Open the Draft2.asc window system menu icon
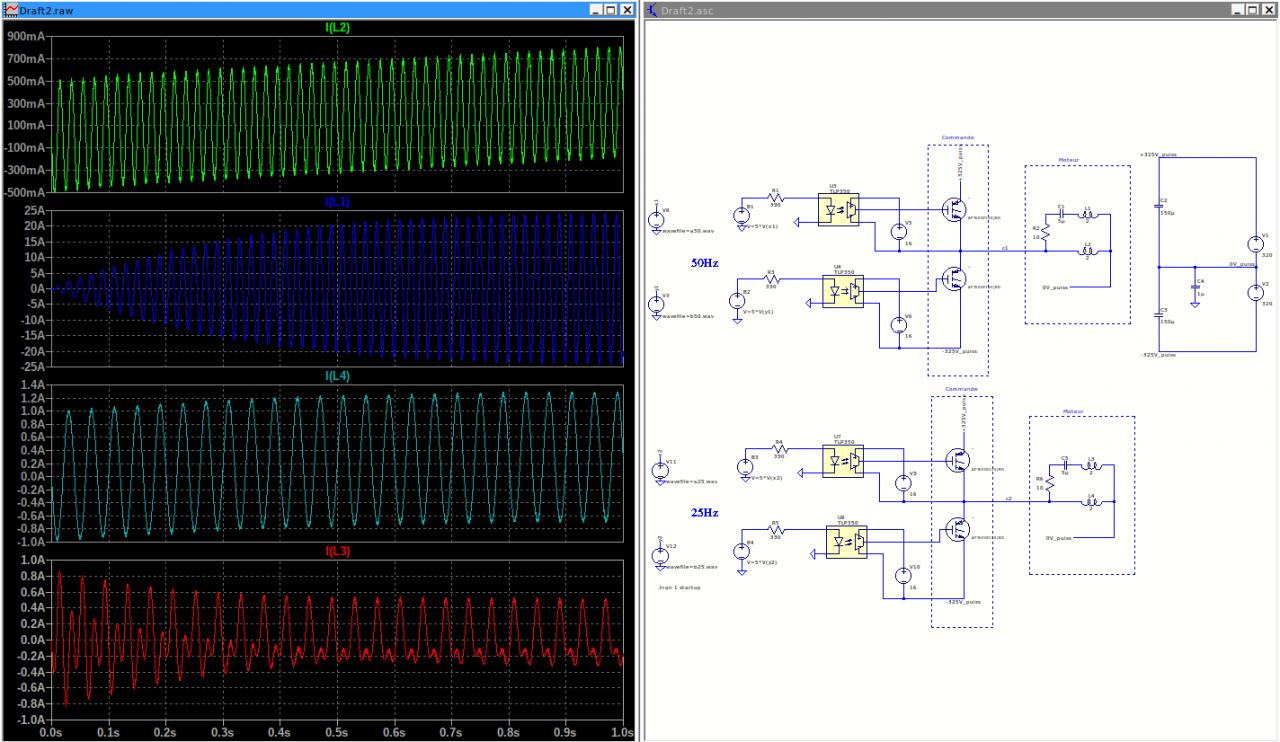The height and width of the screenshot is (742, 1280). [653, 9]
